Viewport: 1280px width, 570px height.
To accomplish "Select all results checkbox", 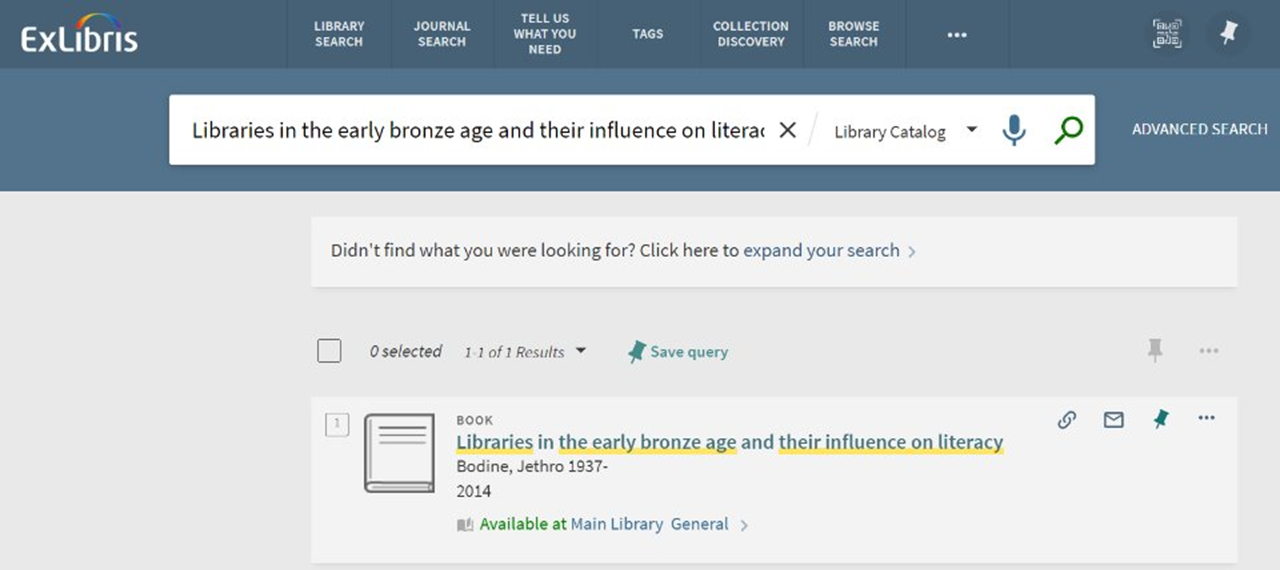I will point(329,351).
